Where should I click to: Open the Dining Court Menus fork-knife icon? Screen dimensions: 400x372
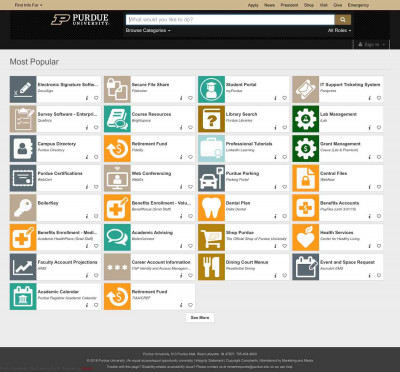pyautogui.click(x=211, y=267)
